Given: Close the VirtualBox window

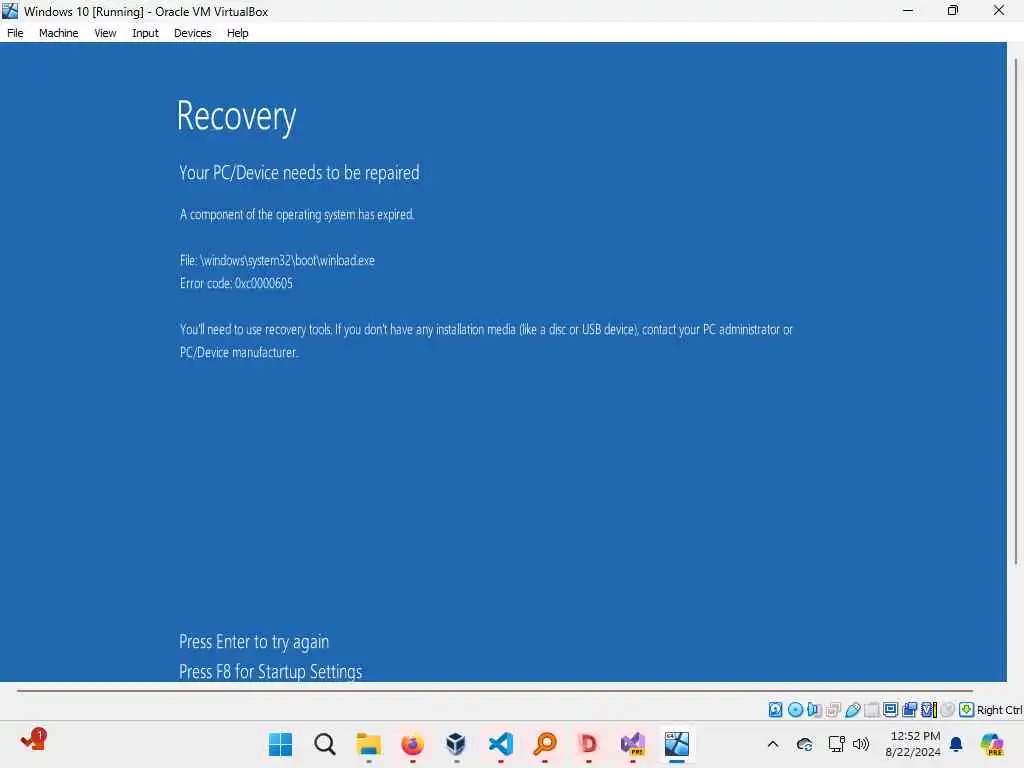Looking at the screenshot, I should pyautogui.click(x=999, y=10).
